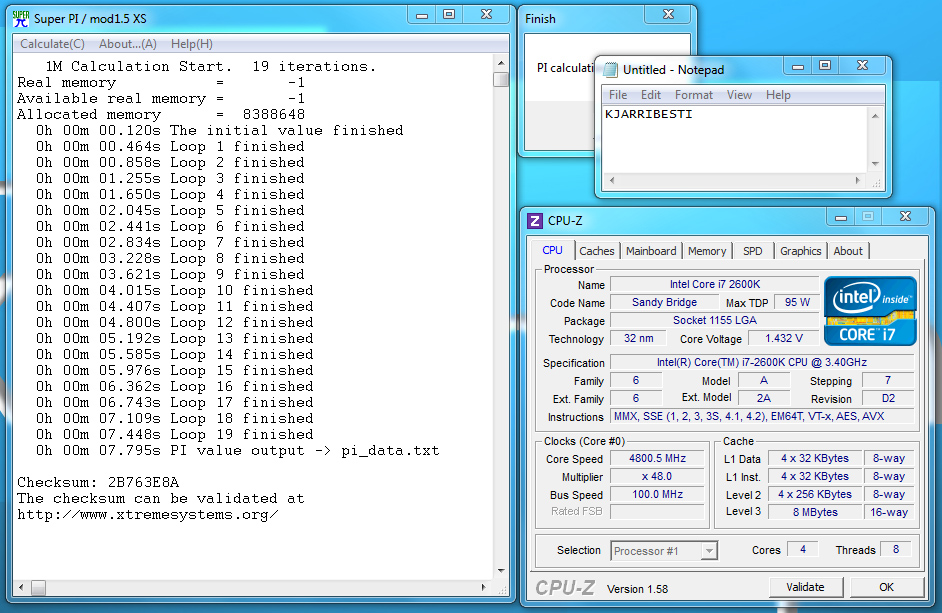This screenshot has width=942, height=613.
Task: Click the Notepad scrollbar down arrow
Action: pos(876,163)
